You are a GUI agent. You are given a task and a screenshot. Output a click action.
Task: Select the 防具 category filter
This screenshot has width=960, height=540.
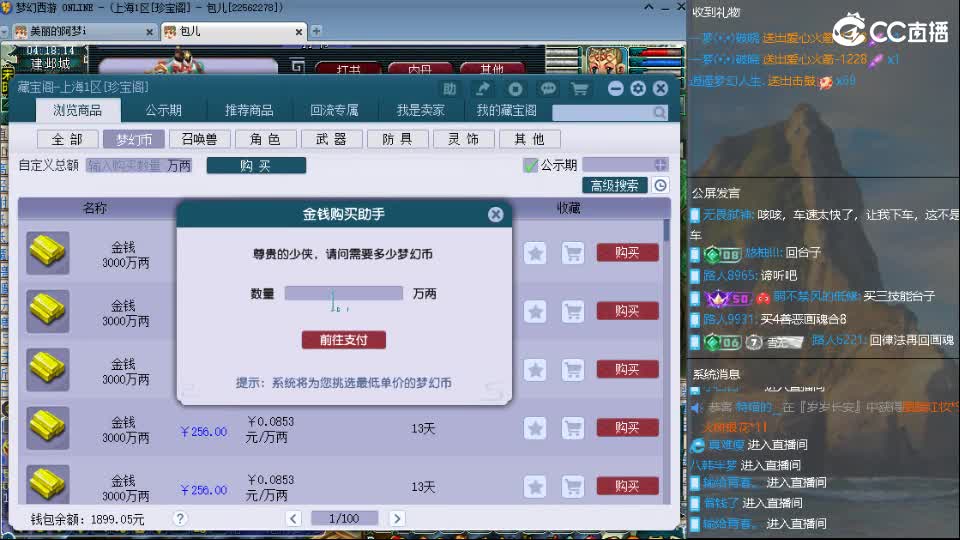coord(397,140)
